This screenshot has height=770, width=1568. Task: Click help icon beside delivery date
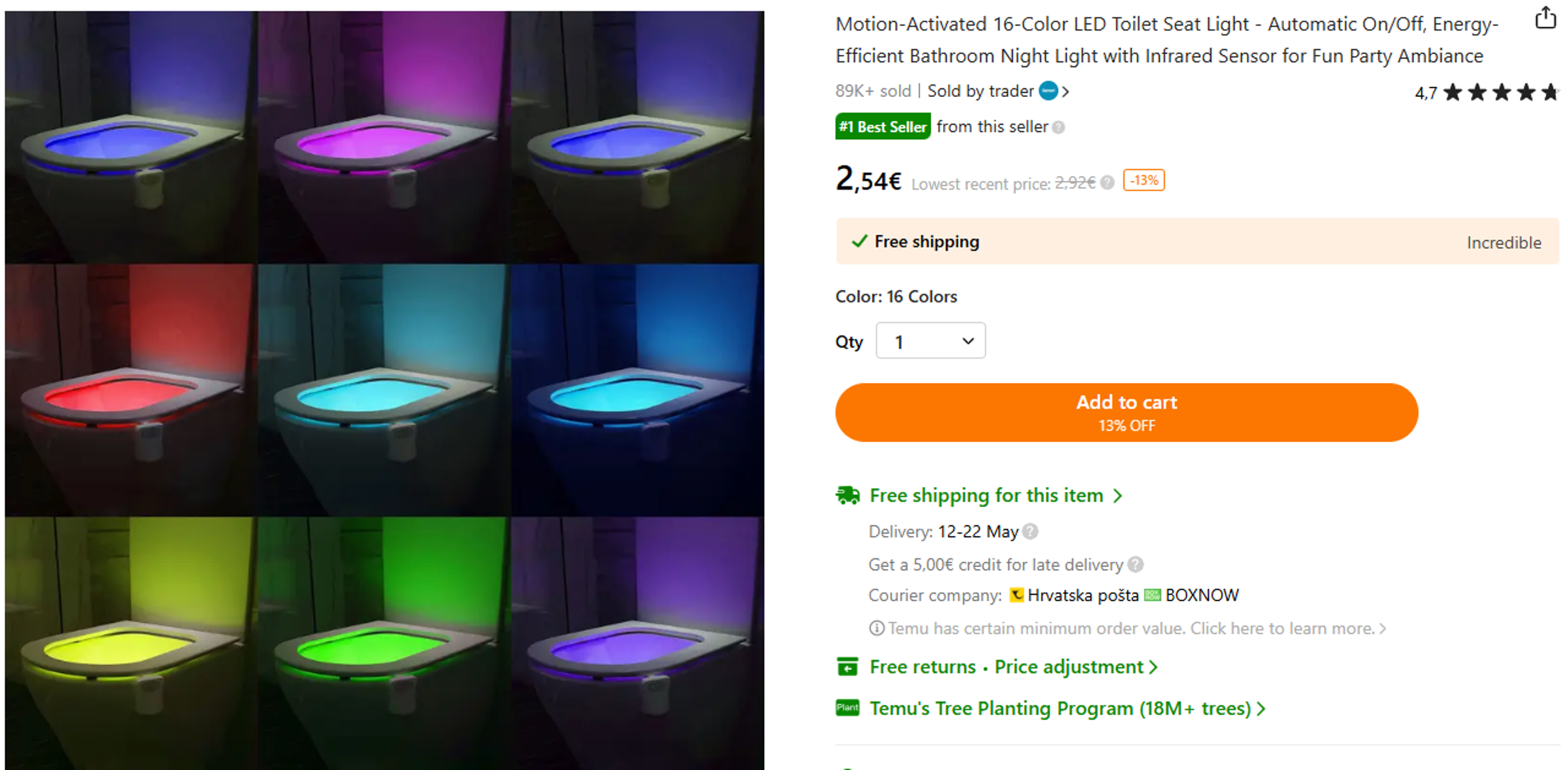click(x=1030, y=532)
